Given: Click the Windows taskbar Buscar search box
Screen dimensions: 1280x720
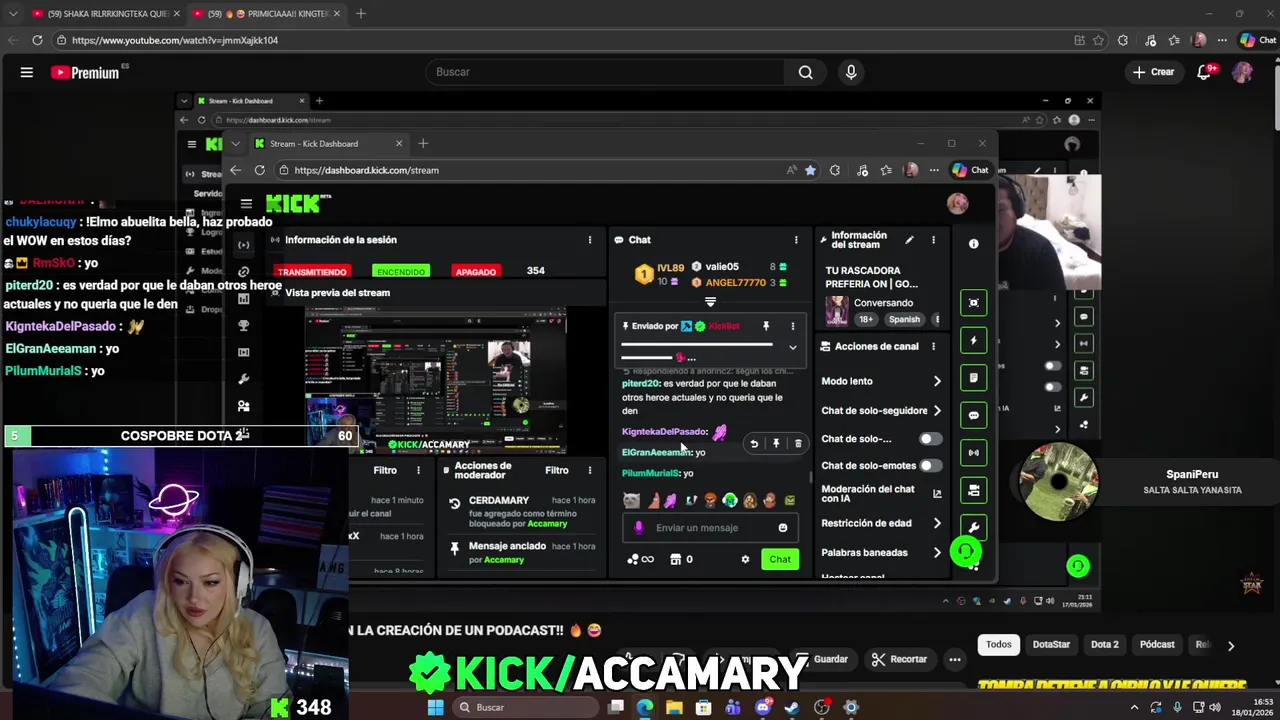Looking at the screenshot, I should coord(524,707).
